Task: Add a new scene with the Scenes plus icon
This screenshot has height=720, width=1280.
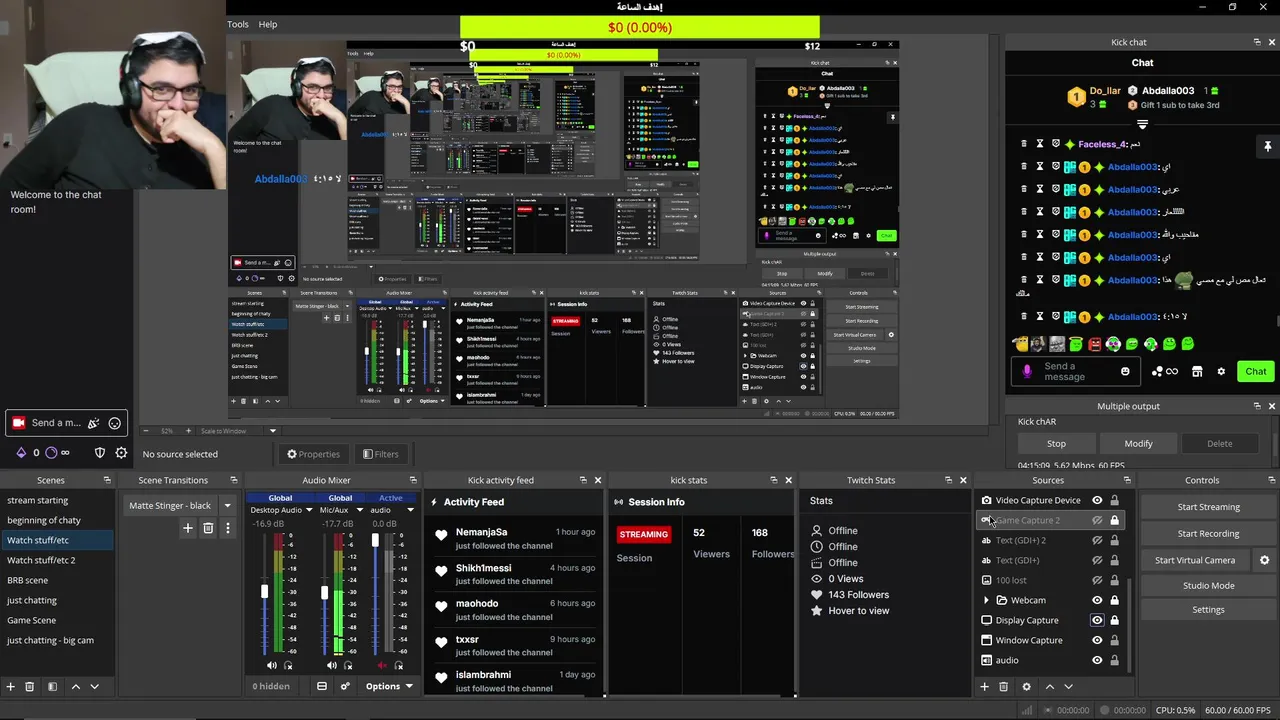Action: coord(10,687)
